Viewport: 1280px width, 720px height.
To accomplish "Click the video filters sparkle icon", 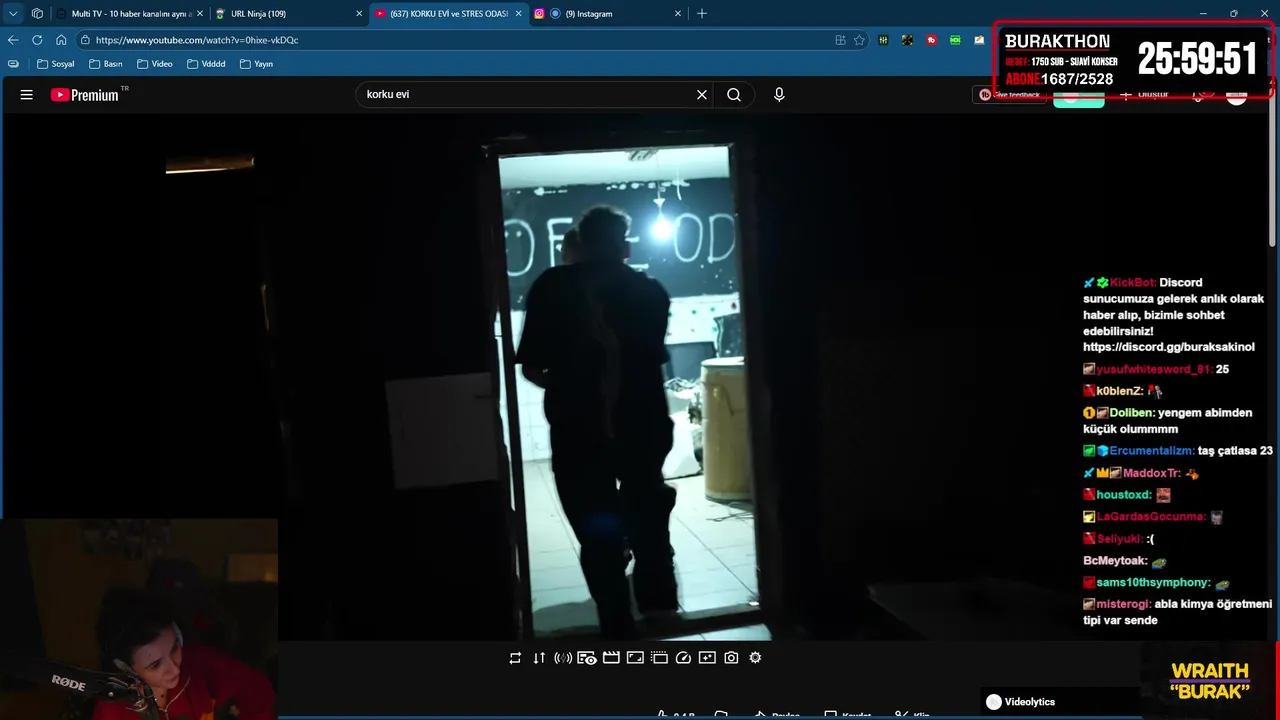I will point(707,658).
